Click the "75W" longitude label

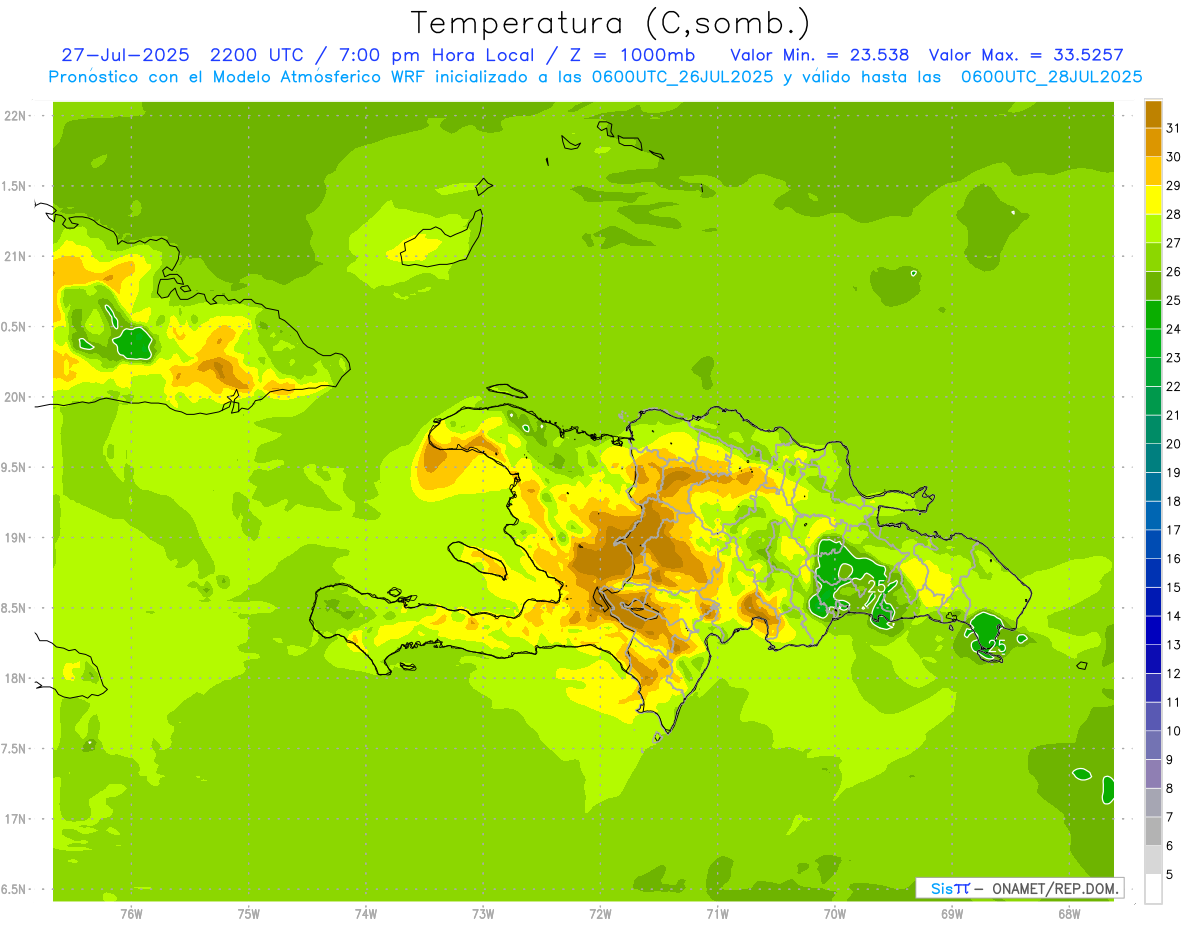pos(249,913)
